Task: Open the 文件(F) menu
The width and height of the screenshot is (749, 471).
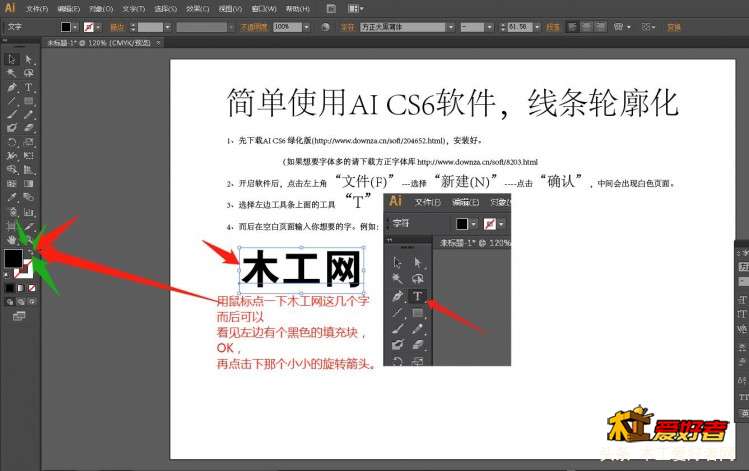Action: 37,8
